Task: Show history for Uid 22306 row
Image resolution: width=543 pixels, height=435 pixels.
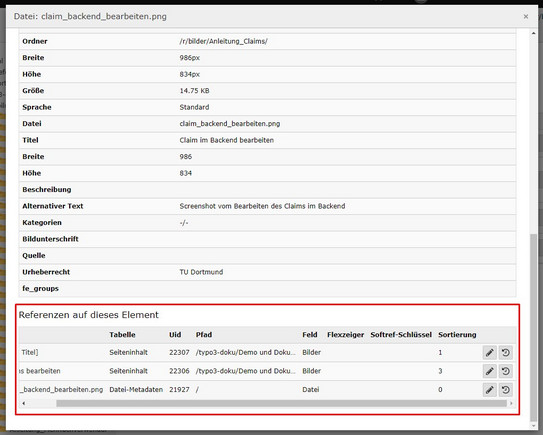Action: tap(506, 371)
